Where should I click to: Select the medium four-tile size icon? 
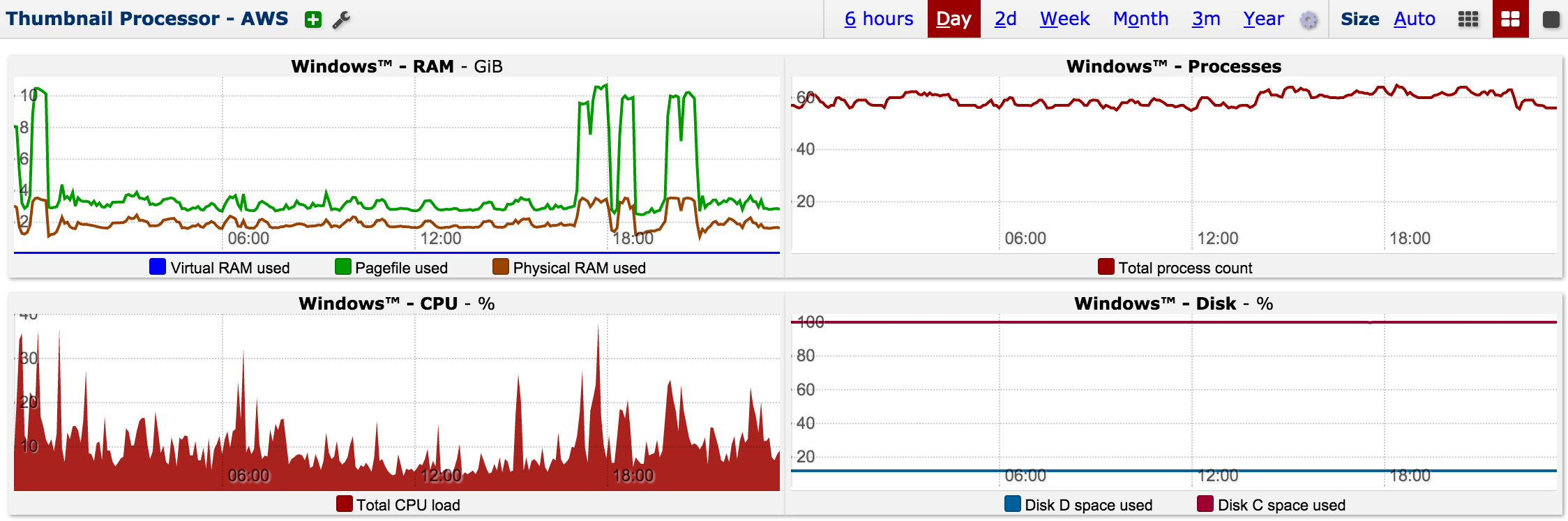pyautogui.click(x=1510, y=20)
